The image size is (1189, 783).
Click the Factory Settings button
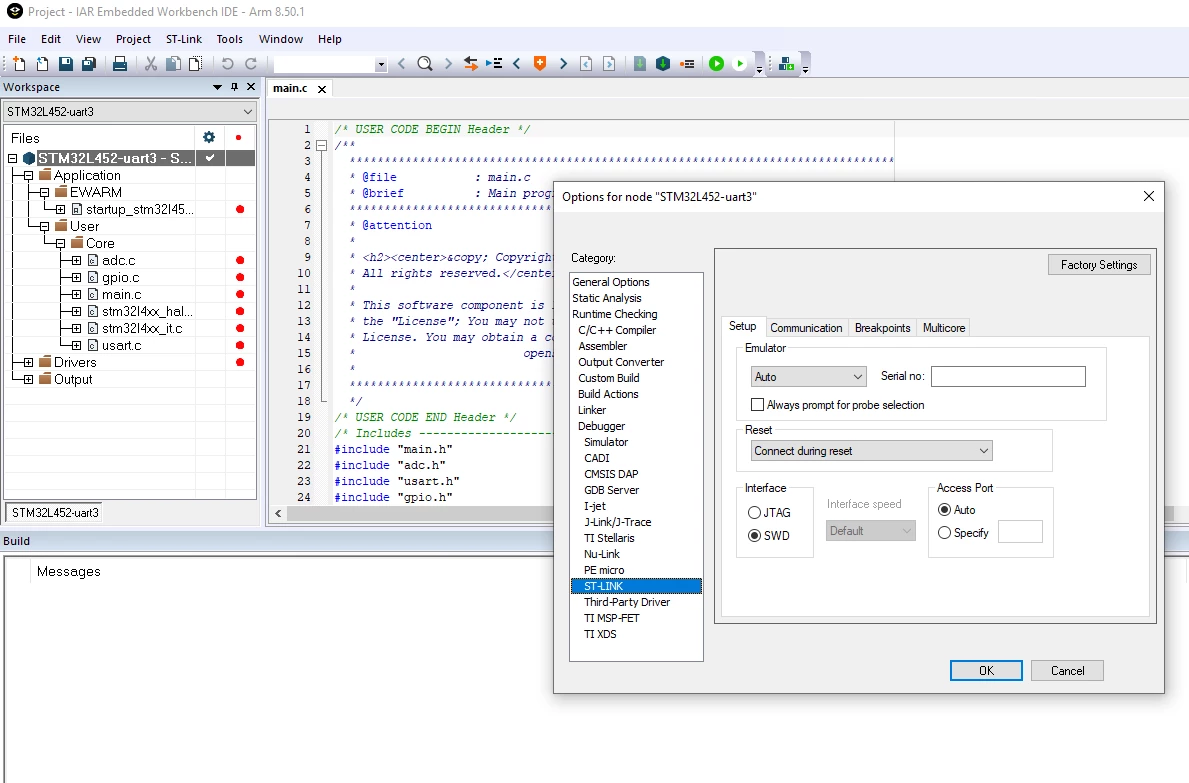(x=1099, y=265)
